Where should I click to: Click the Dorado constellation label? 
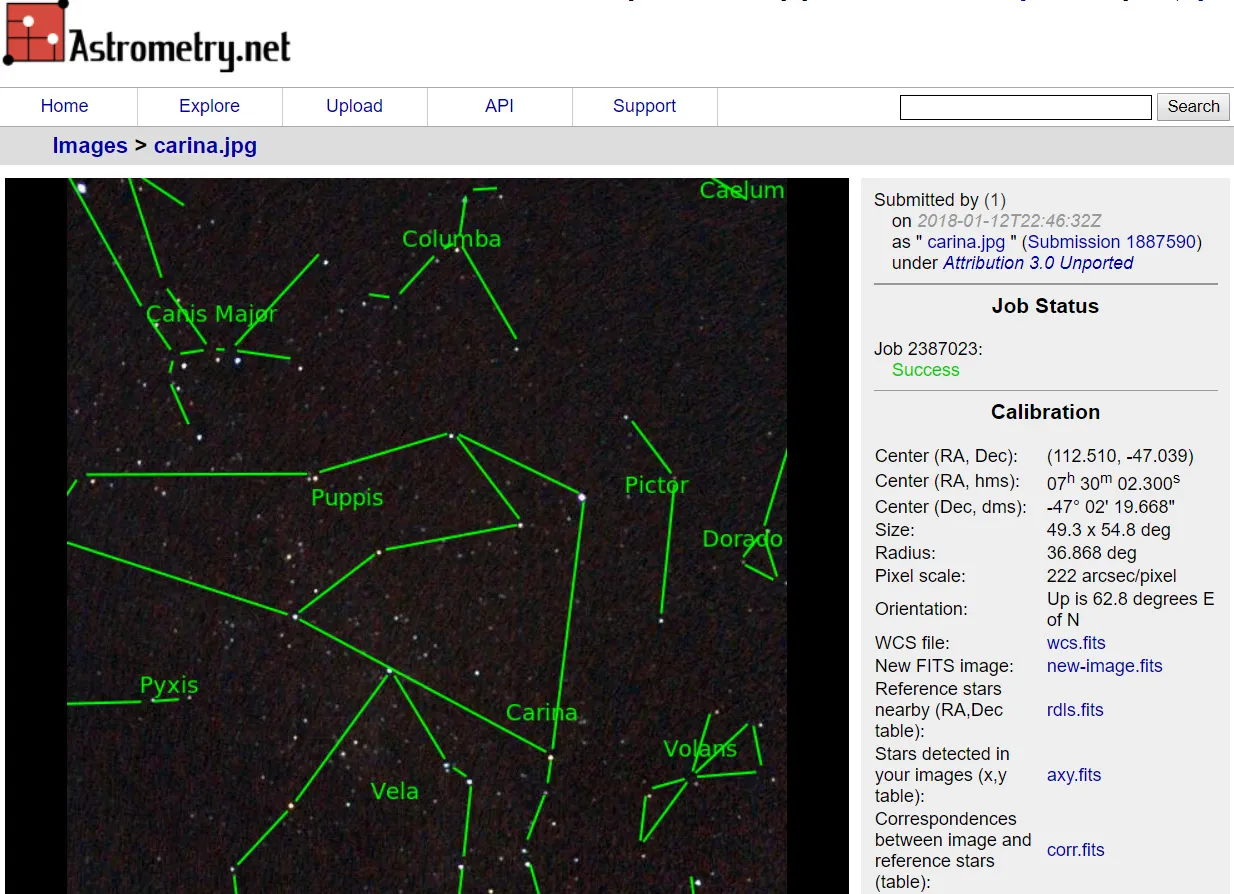point(743,540)
